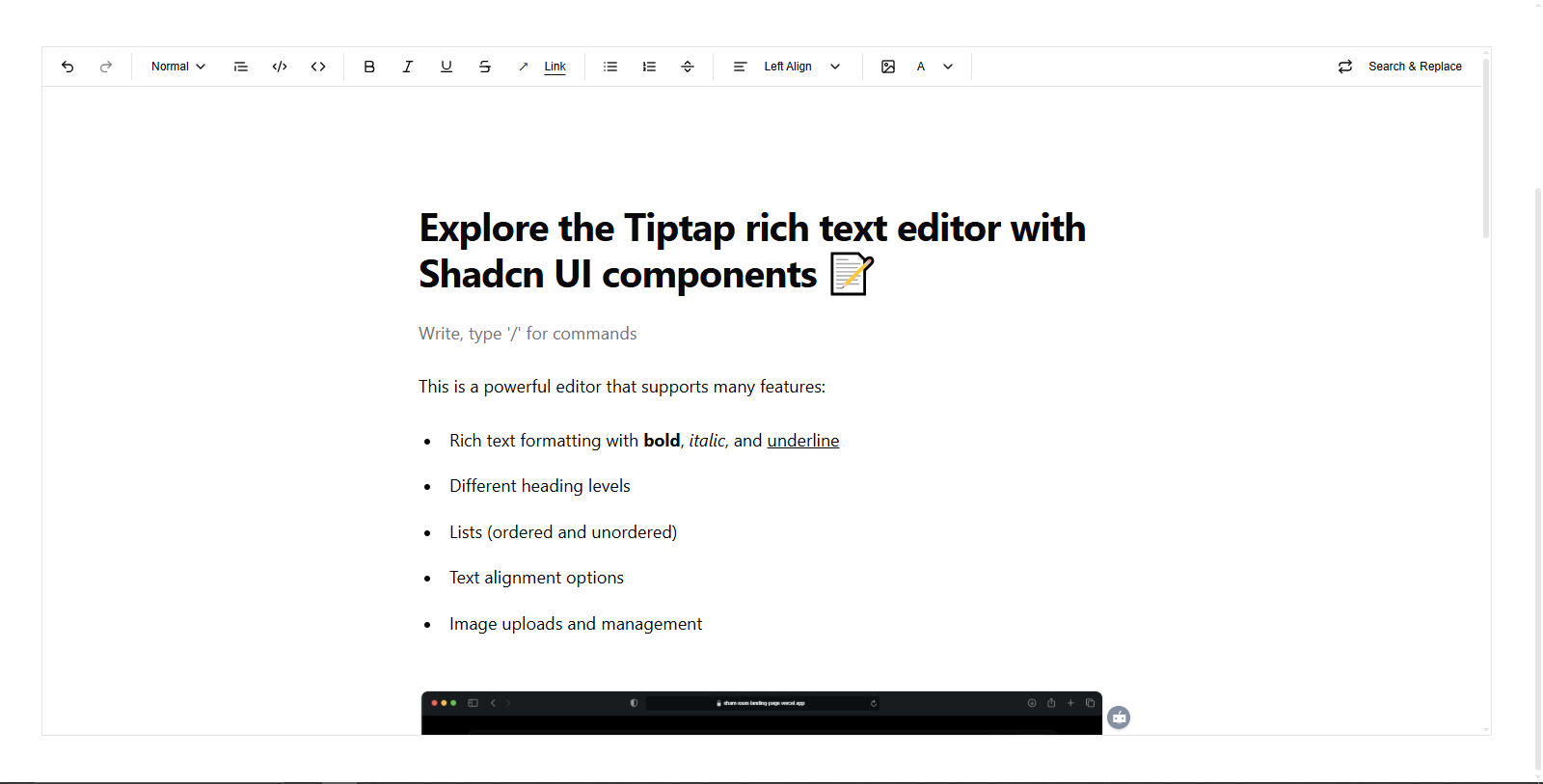Click the heading 'Explore the Tiptap rich text editor'
Image resolution: width=1543 pixels, height=784 pixels.
tap(752, 252)
